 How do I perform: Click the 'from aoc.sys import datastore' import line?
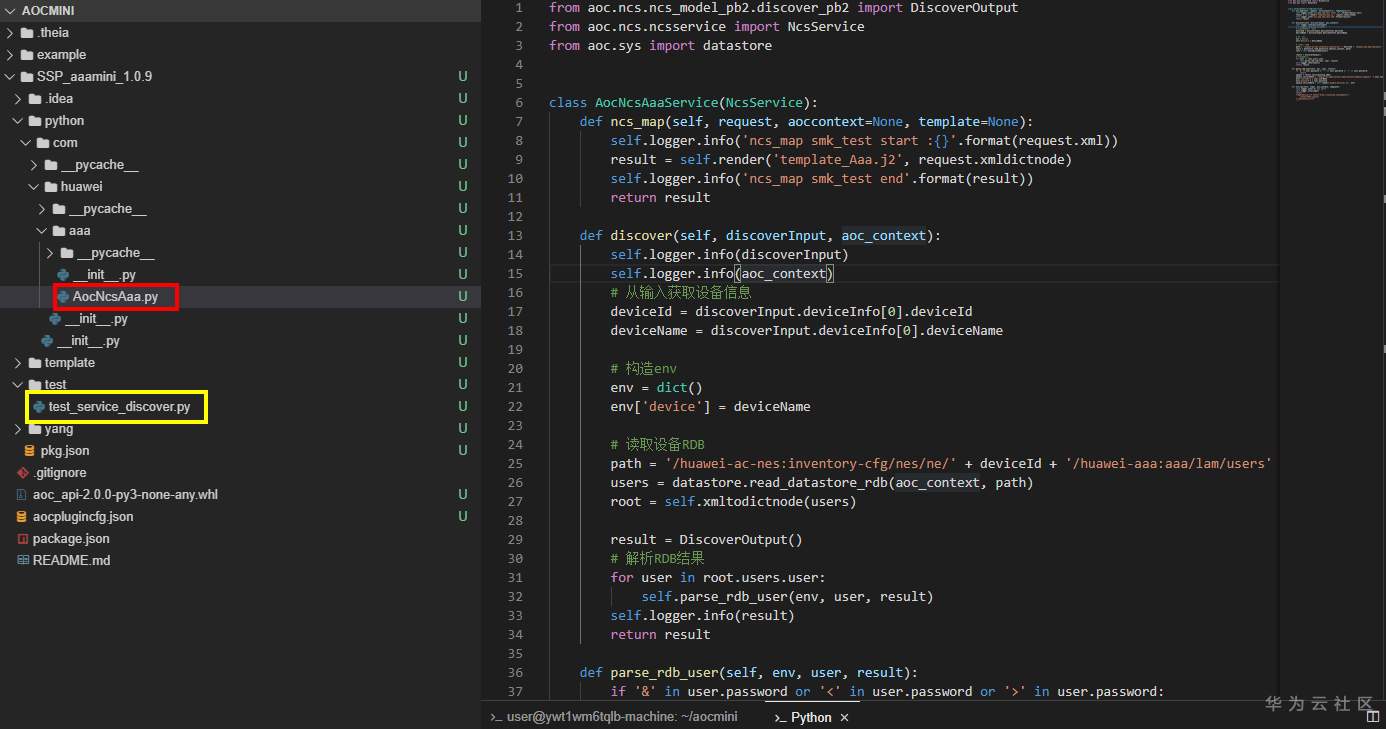point(660,45)
